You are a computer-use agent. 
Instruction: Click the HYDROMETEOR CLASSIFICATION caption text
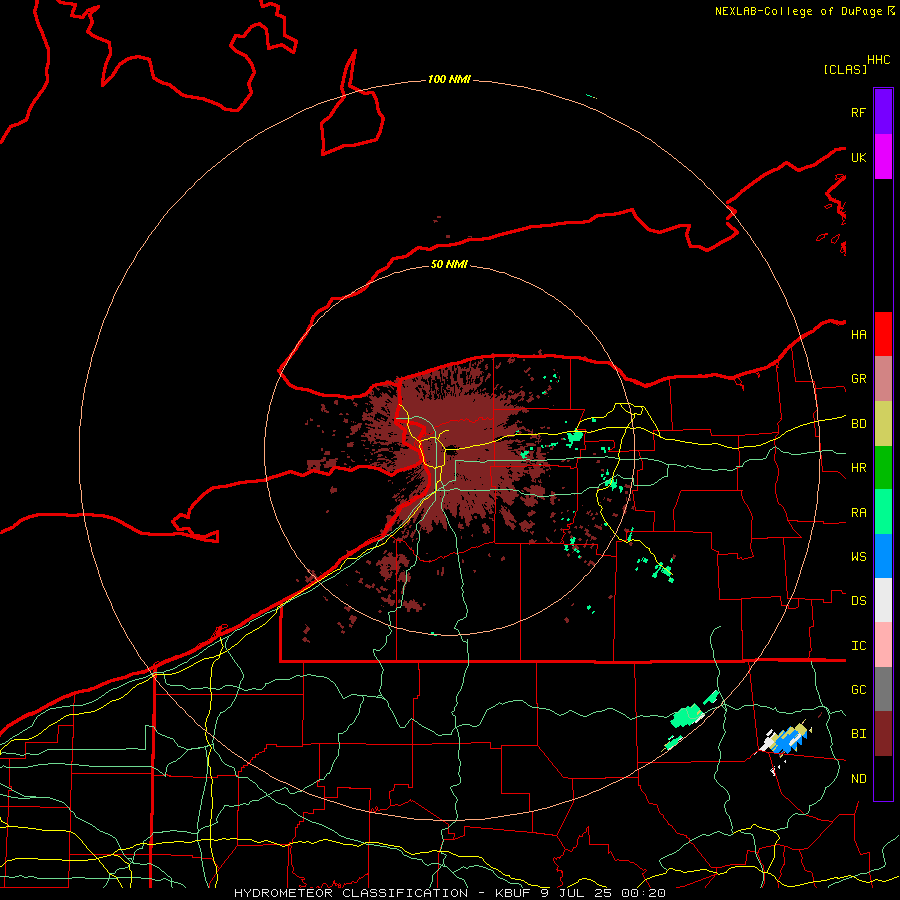[351, 893]
